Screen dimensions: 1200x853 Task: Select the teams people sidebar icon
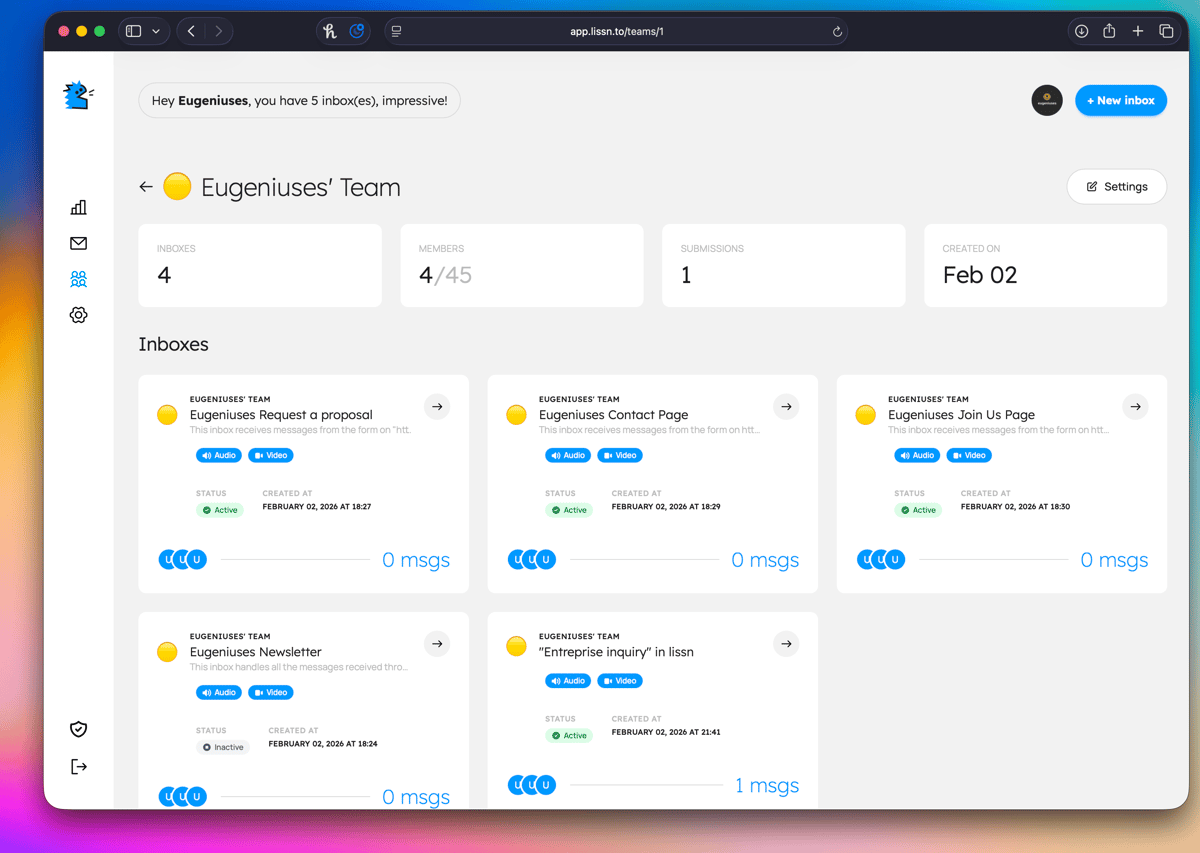pos(79,279)
